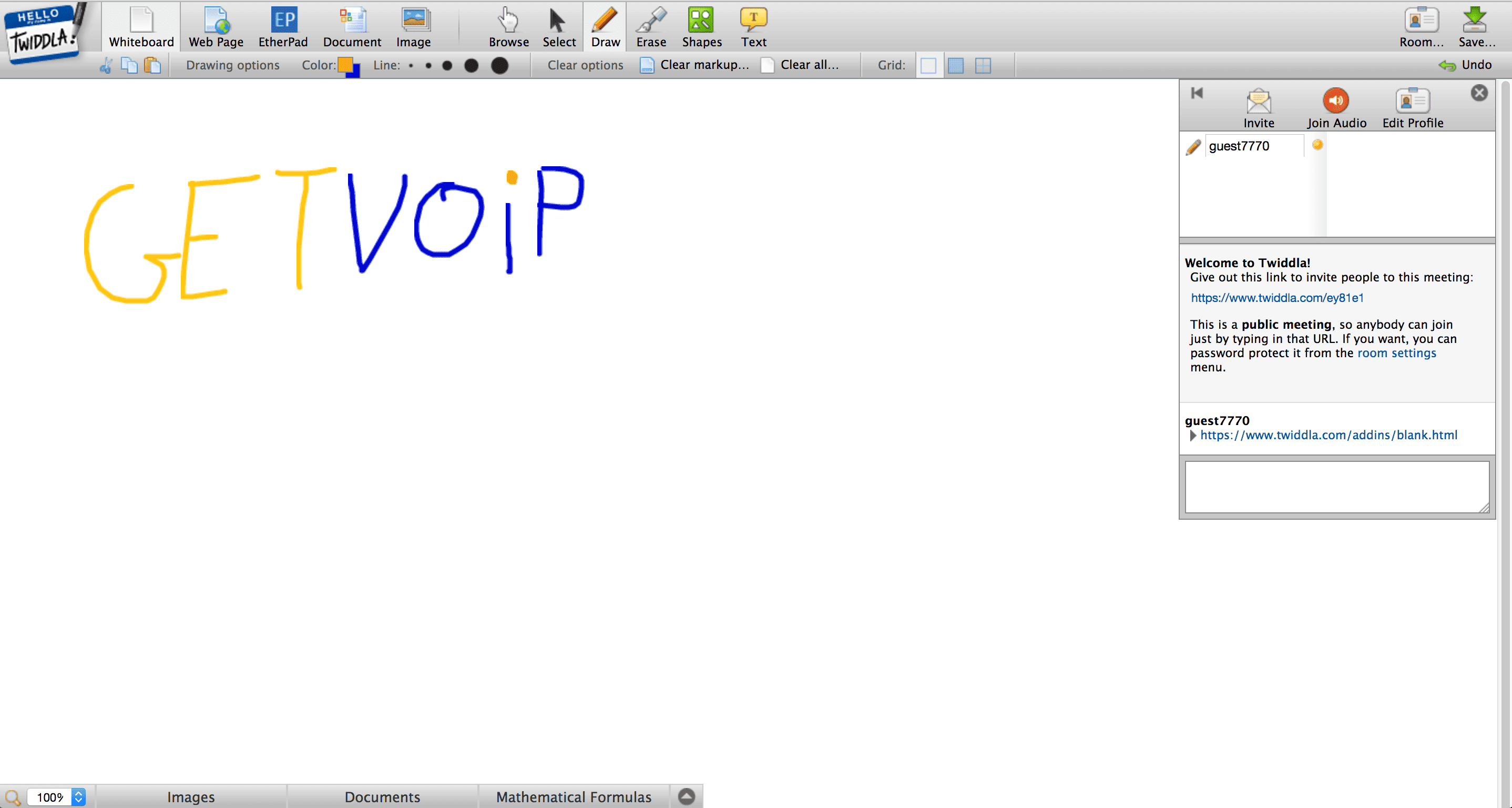This screenshot has height=808, width=1512.
Task: Select the thickest line weight
Action: point(499,65)
